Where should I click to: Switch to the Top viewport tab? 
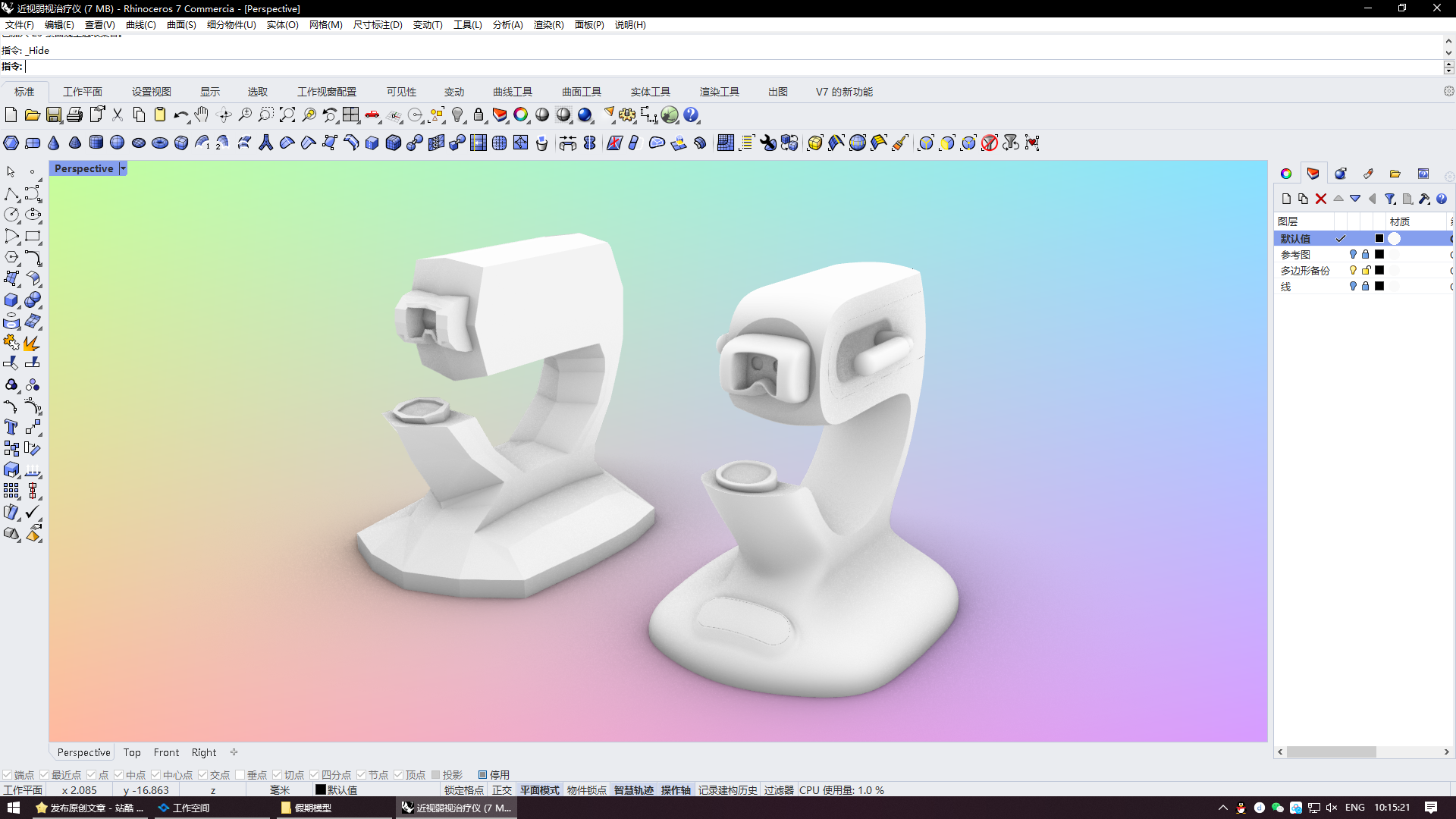pyautogui.click(x=132, y=752)
